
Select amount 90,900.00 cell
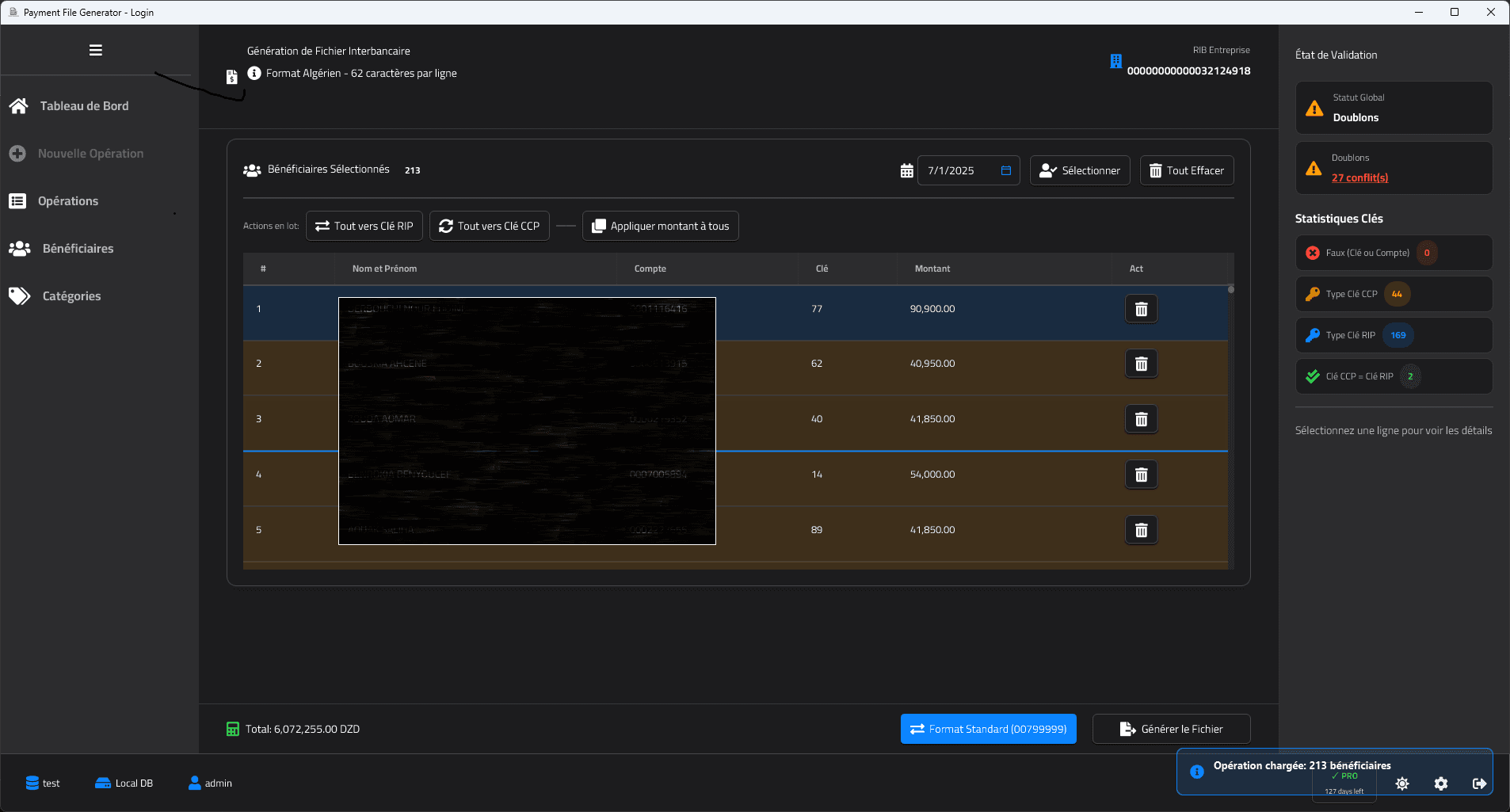932,309
